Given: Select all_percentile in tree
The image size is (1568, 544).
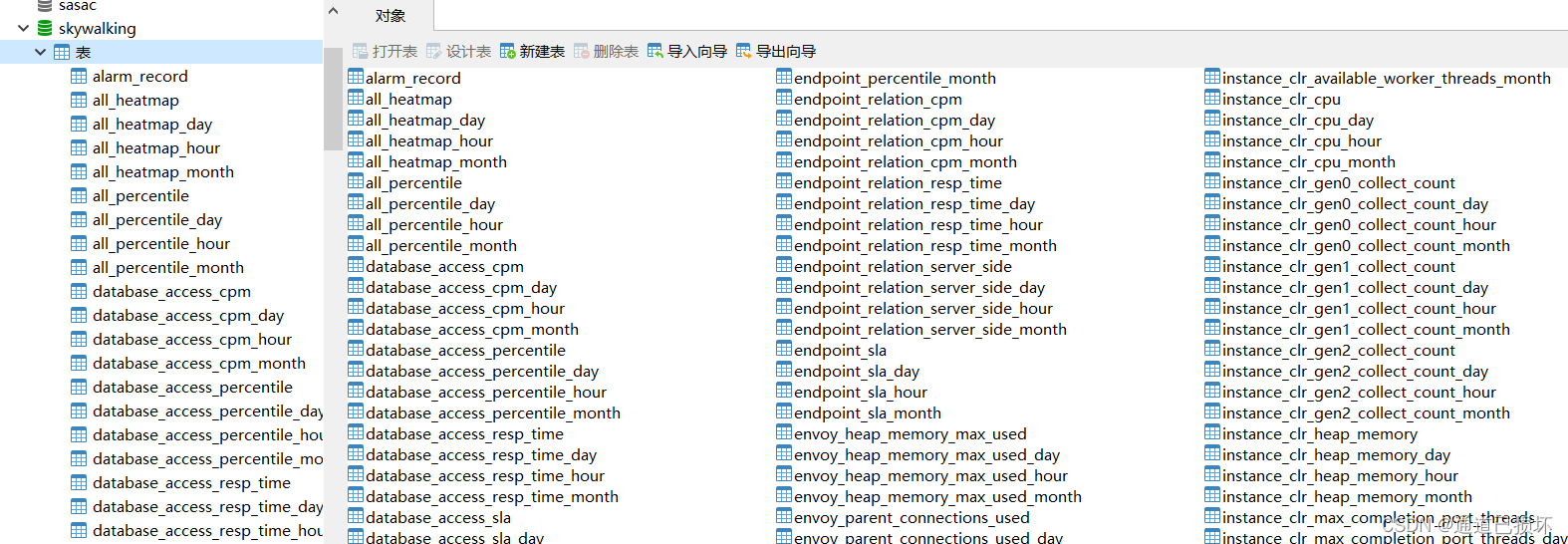Looking at the screenshot, I should pyautogui.click(x=140, y=195).
